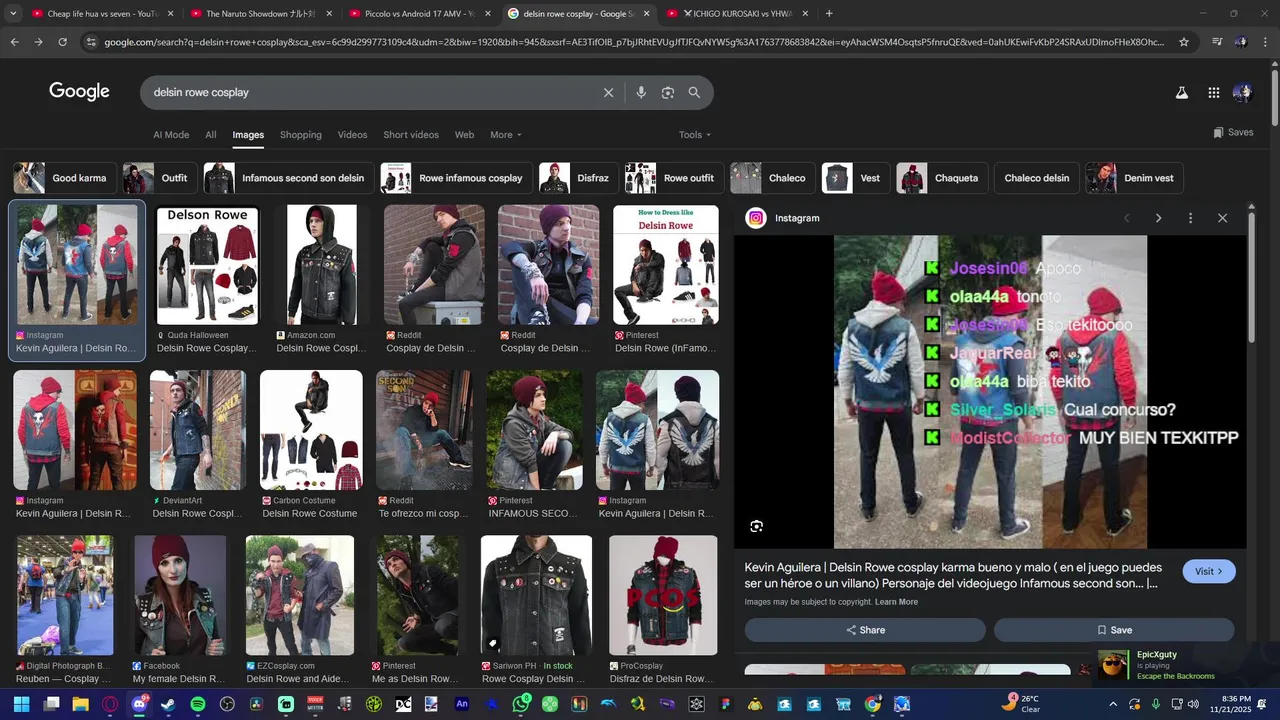Go back in browser history
Viewport: 1280px width, 720px height.
click(14, 42)
